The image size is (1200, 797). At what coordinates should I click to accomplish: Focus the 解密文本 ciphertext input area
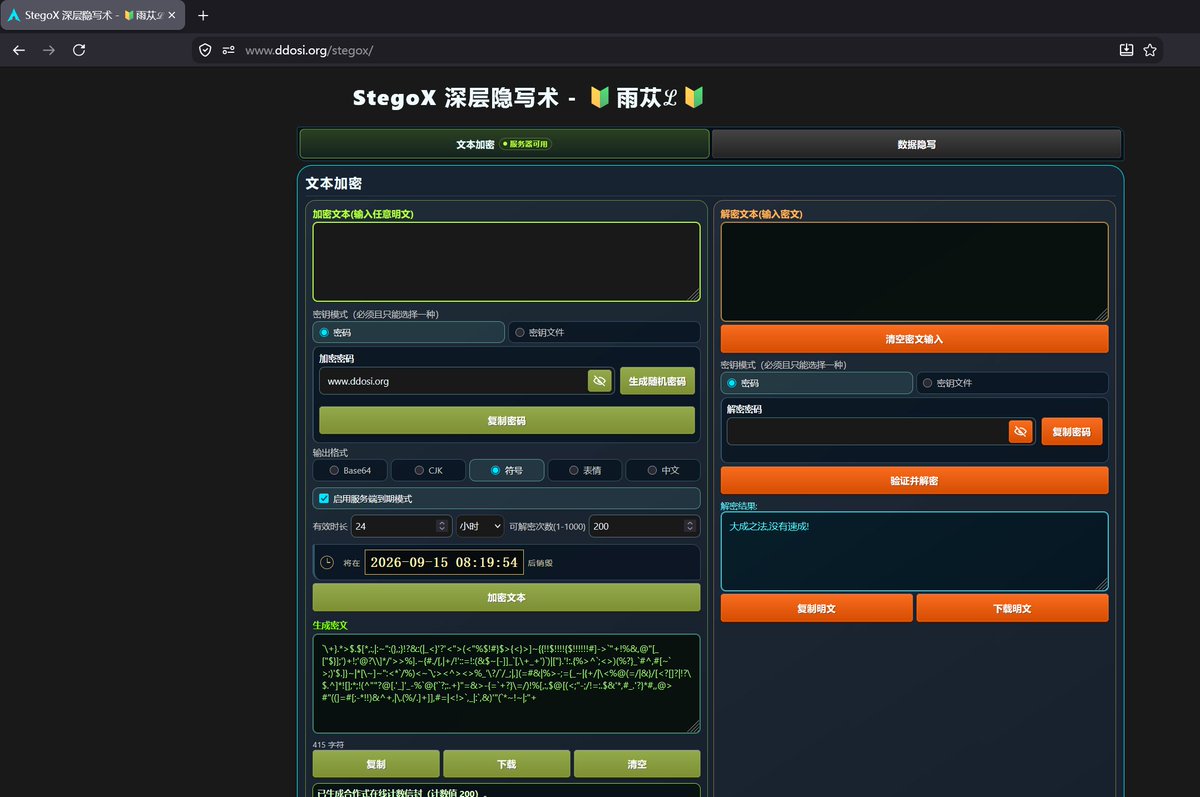(914, 272)
